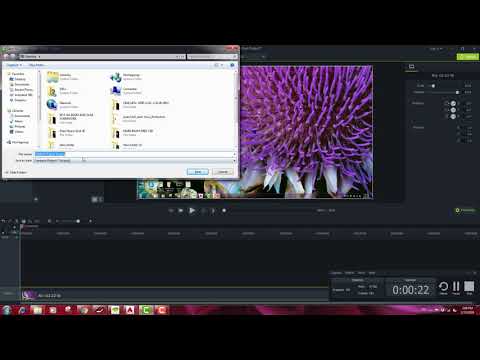Select Recent Places in navigation pane

(x=21, y=90)
